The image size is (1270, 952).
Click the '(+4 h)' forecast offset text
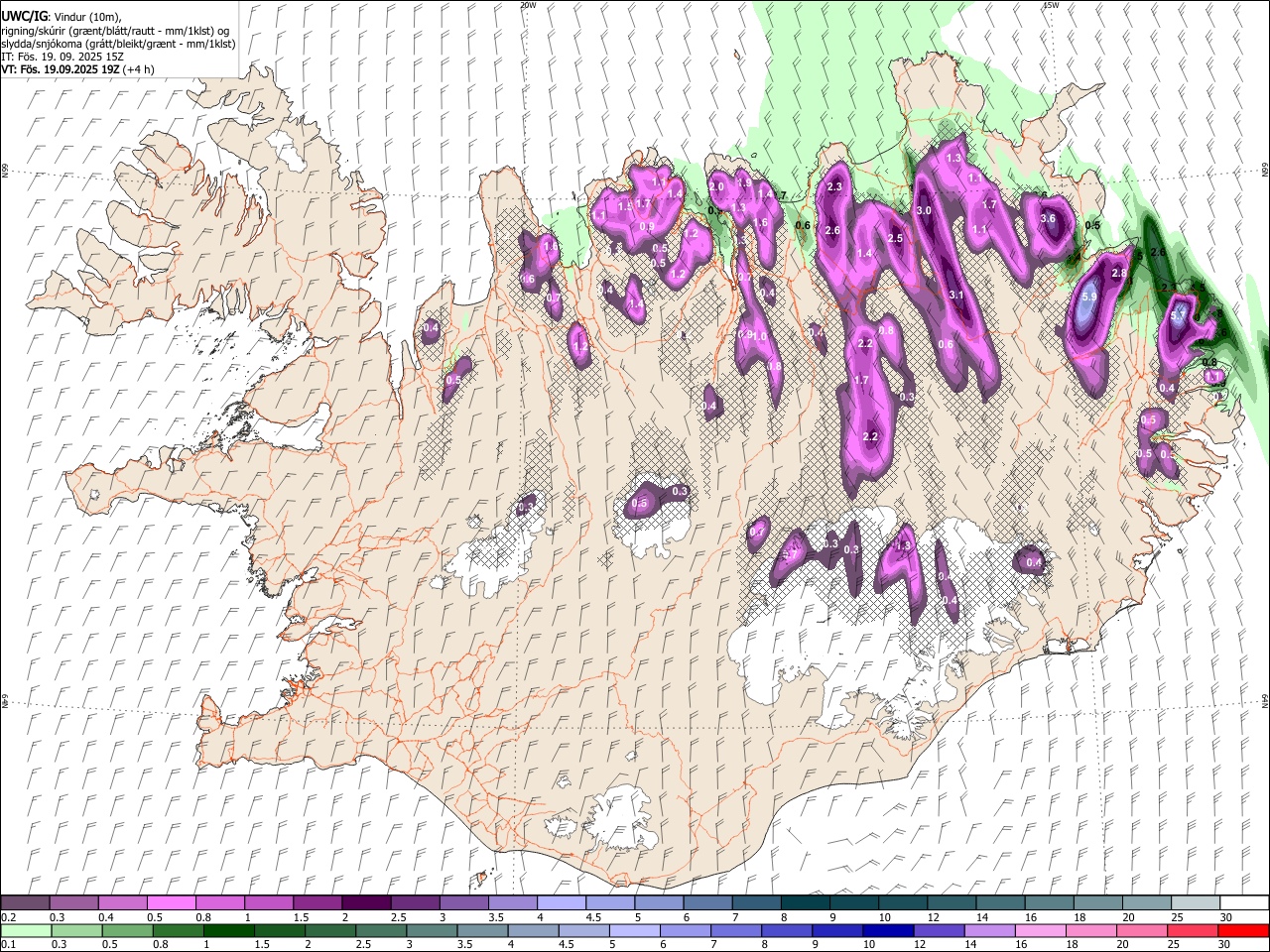[x=140, y=69]
